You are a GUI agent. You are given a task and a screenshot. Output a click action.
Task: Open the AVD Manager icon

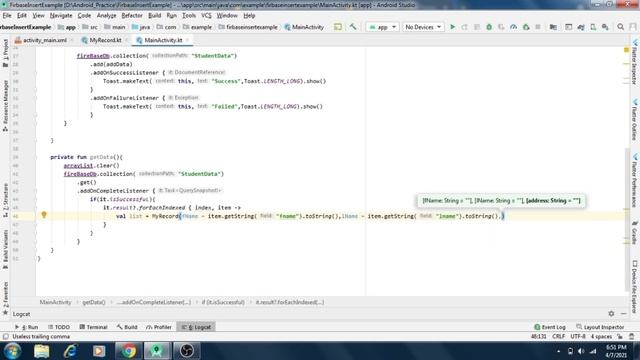click(x=593, y=27)
